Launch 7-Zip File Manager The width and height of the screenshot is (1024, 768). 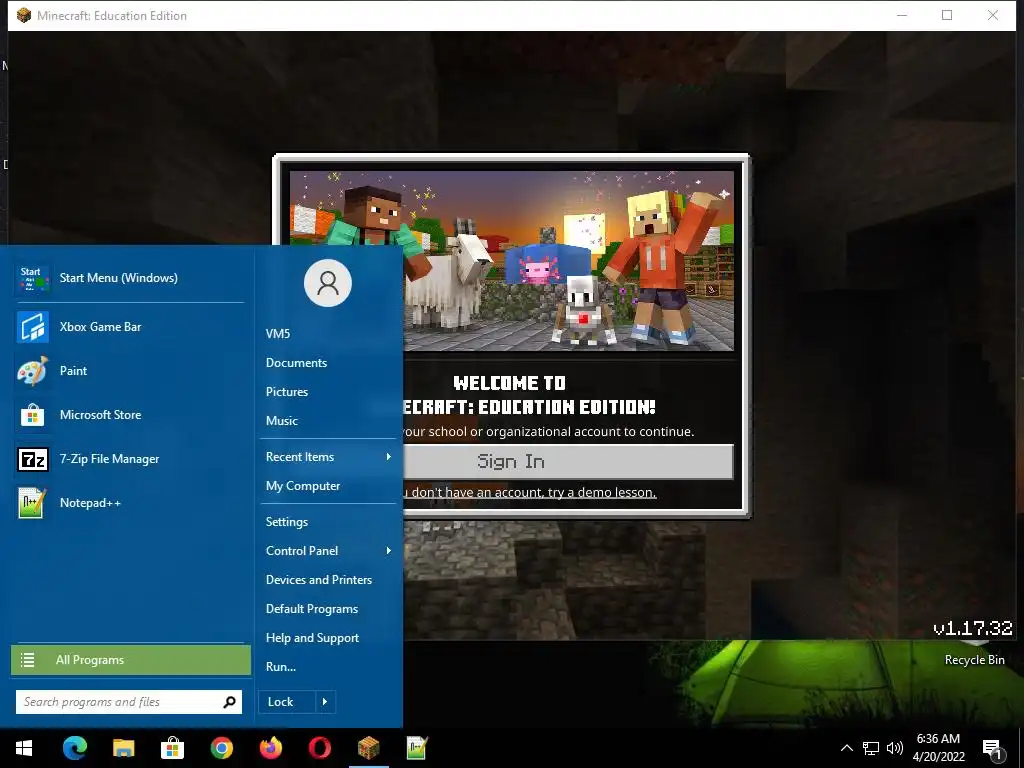(x=129, y=459)
